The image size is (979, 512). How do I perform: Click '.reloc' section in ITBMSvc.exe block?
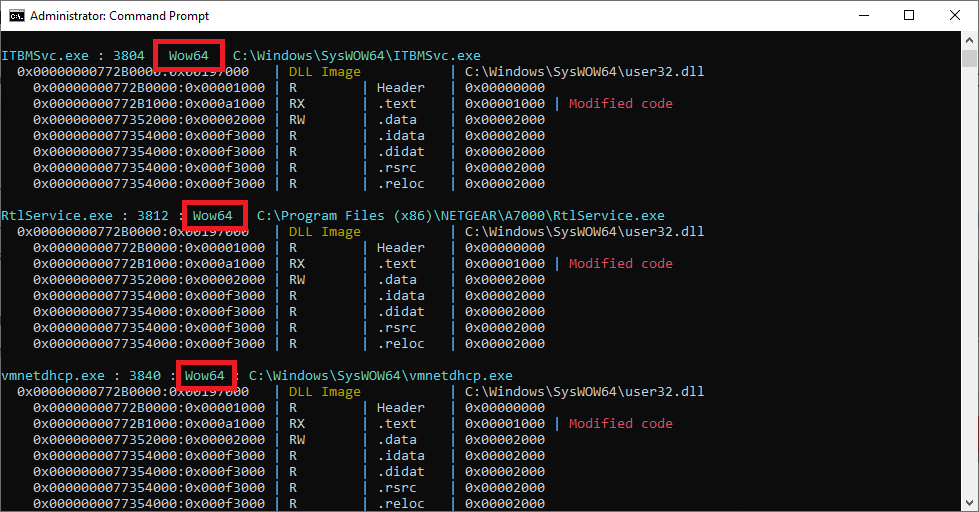click(x=401, y=184)
